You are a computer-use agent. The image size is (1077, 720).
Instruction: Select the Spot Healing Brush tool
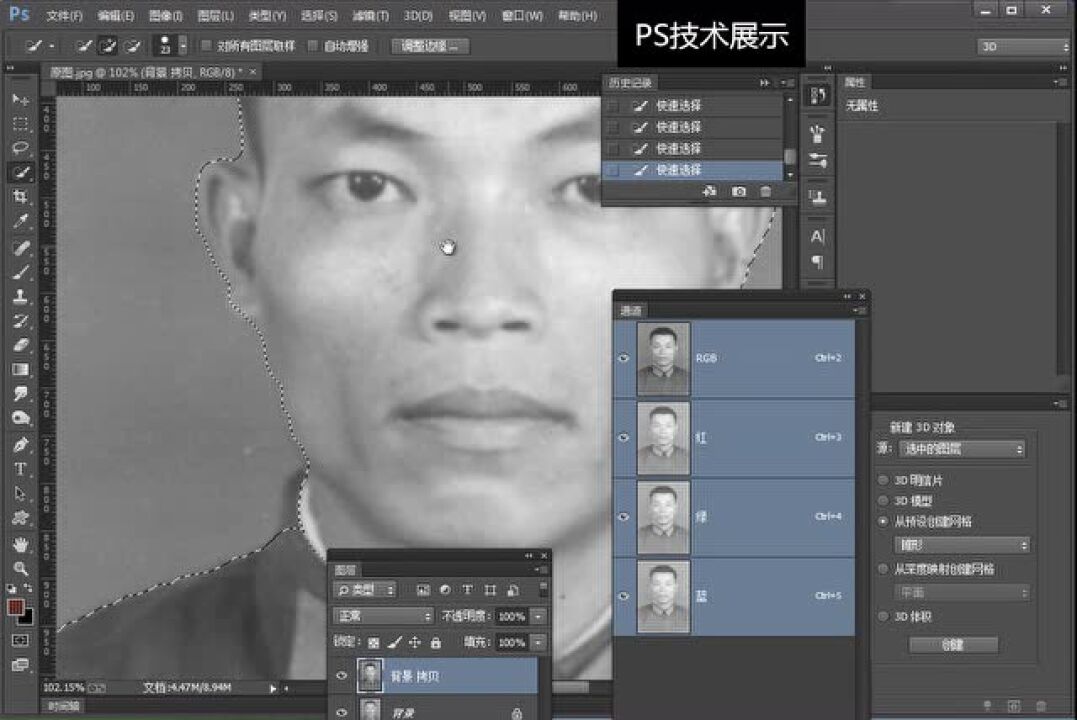(x=21, y=247)
